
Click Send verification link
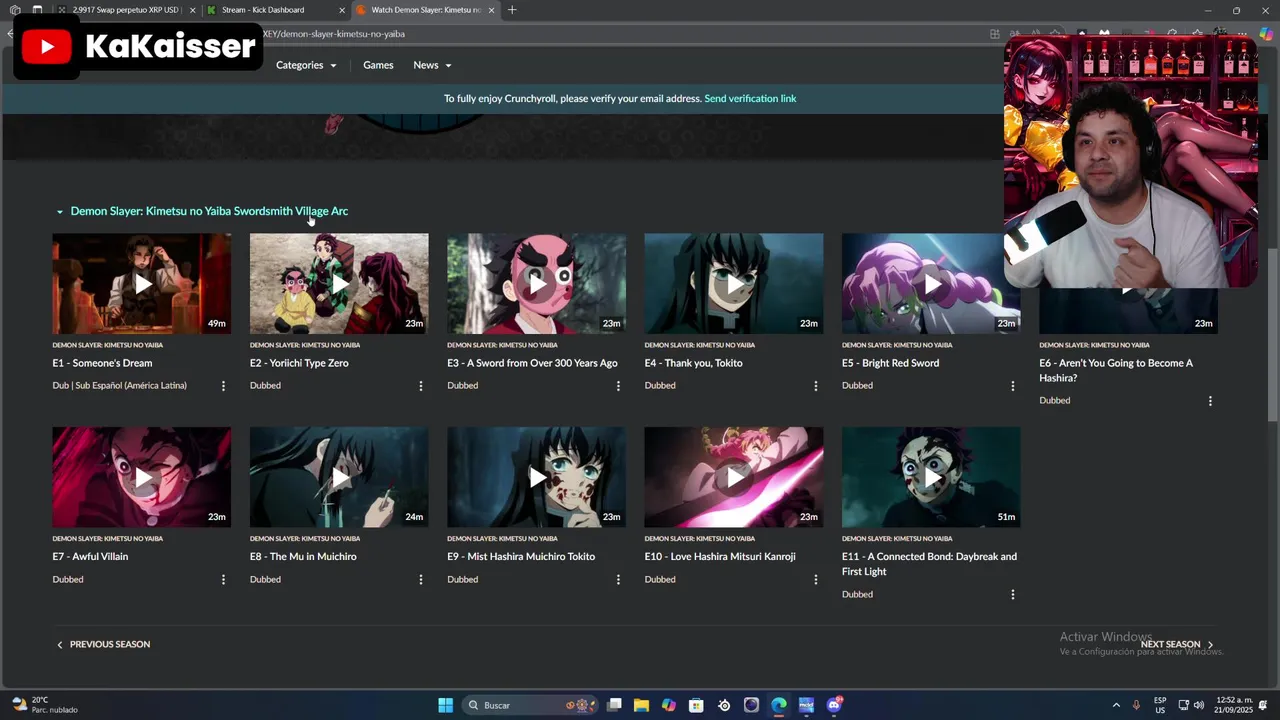click(750, 99)
